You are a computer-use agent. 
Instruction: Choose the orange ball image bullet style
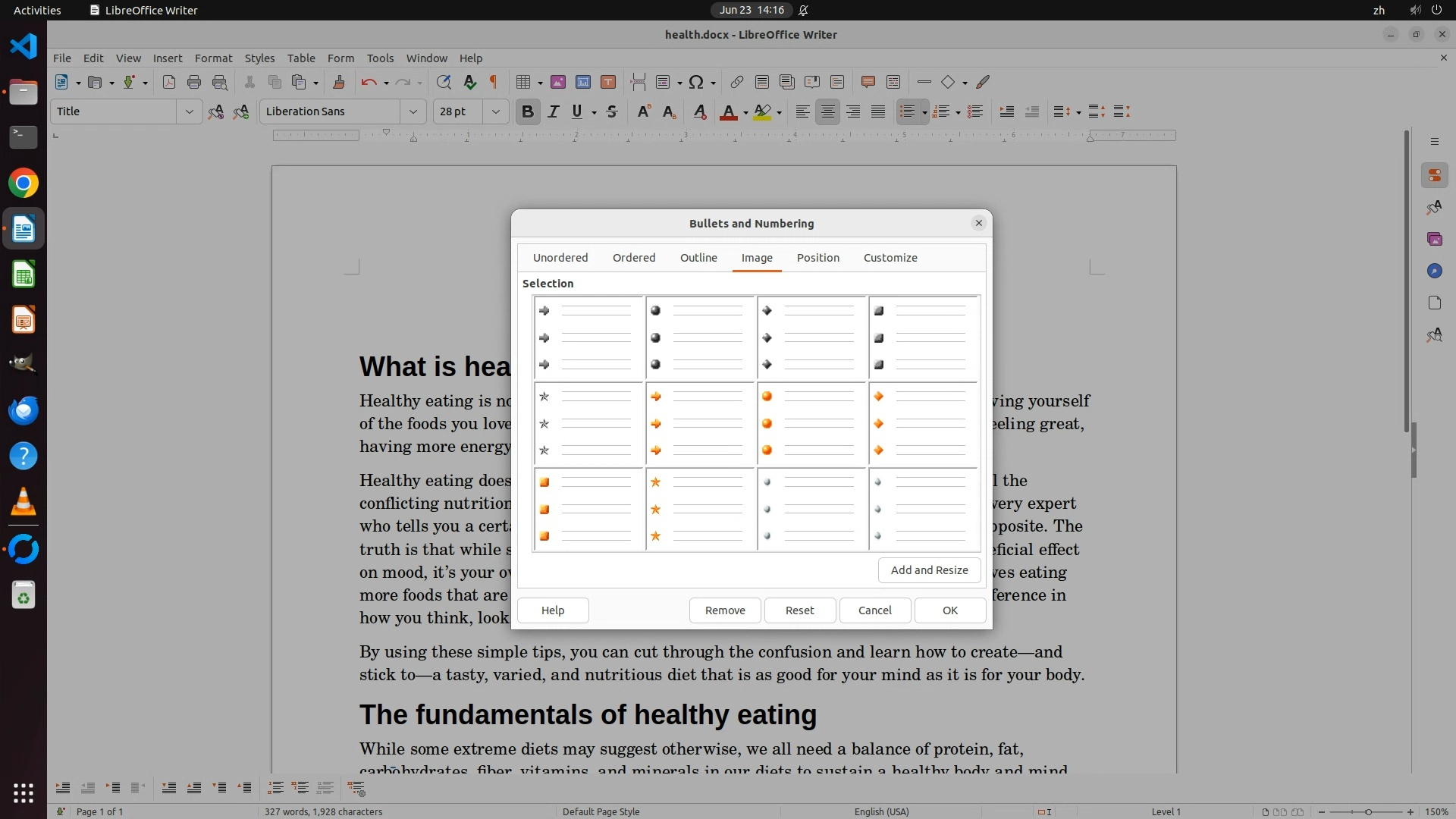(811, 423)
